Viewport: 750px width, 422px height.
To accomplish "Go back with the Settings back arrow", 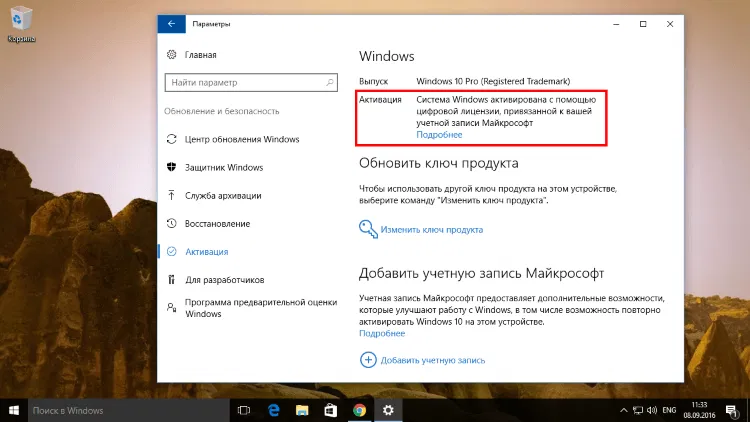I will click(171, 24).
